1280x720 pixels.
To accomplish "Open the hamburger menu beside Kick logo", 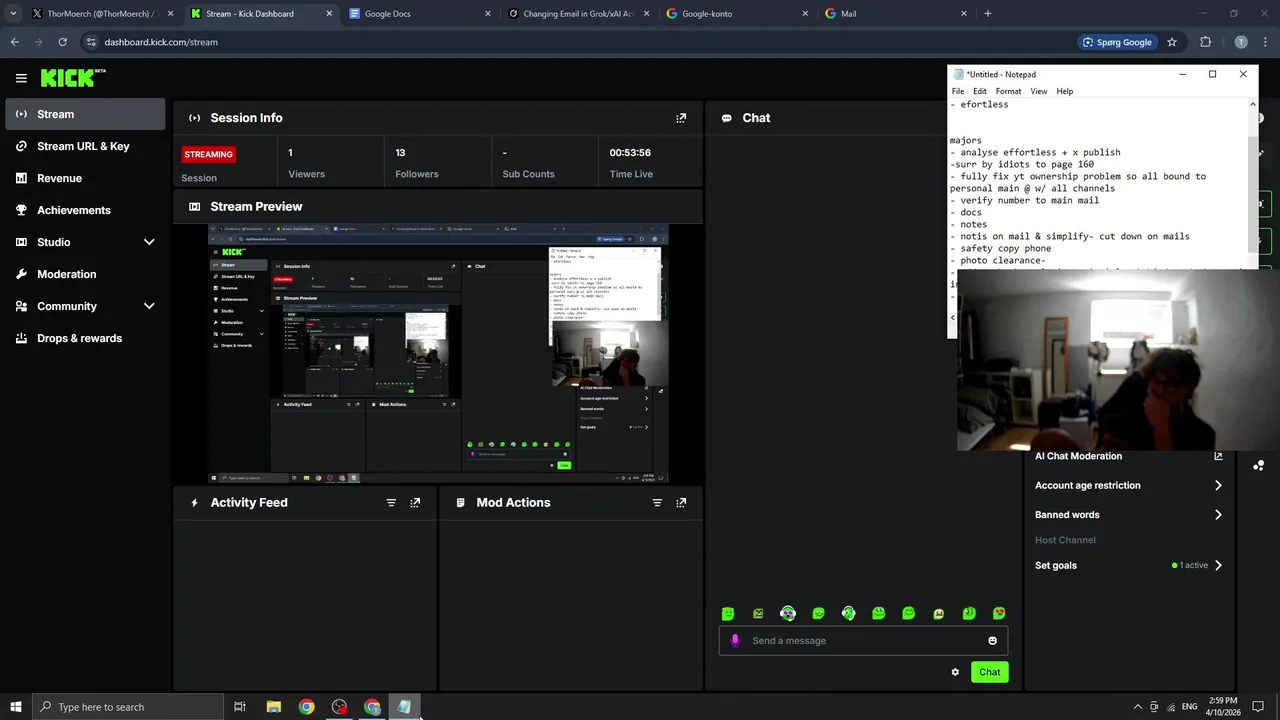I will (x=21, y=78).
